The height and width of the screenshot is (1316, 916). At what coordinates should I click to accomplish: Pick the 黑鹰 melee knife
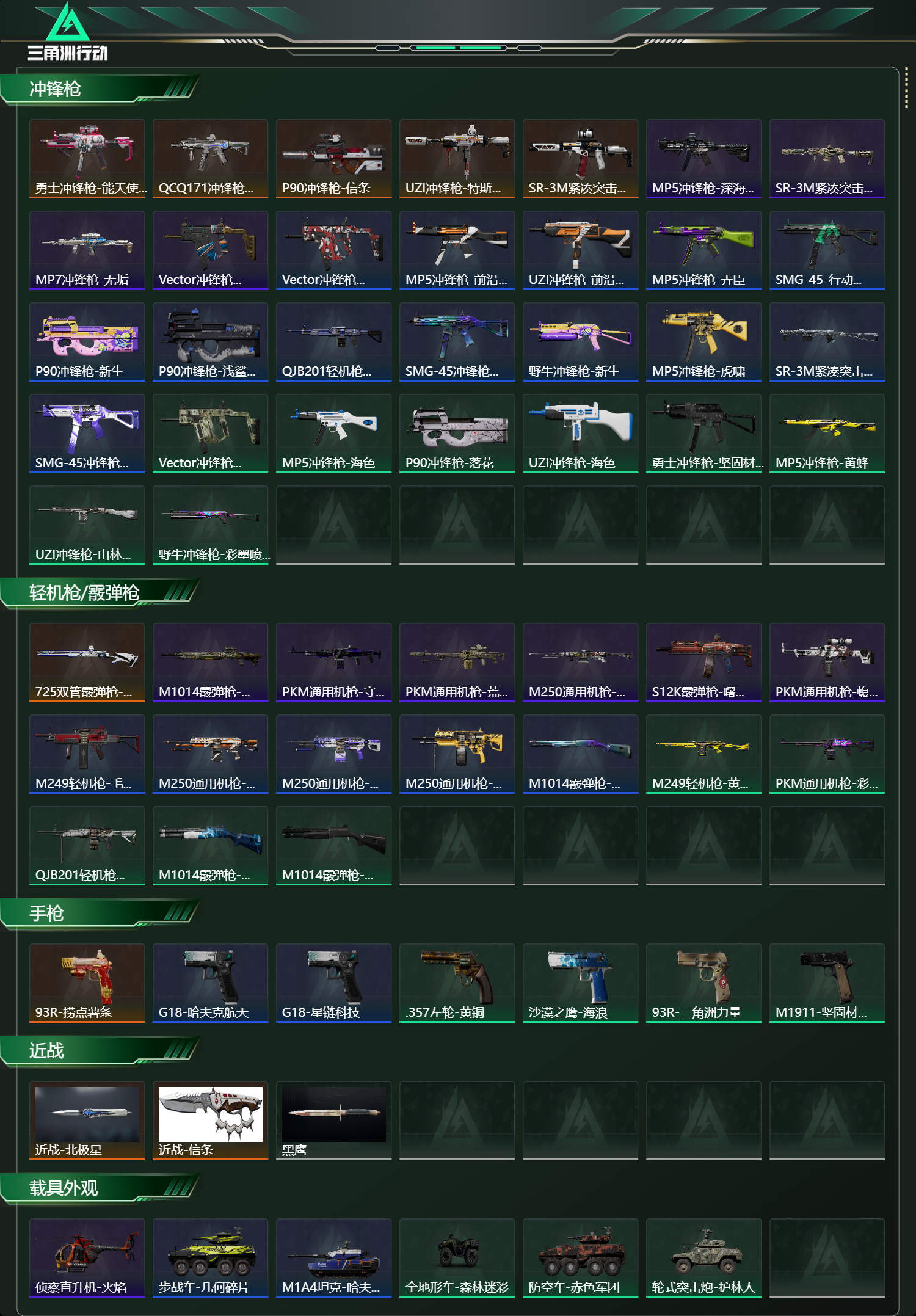coord(333,1121)
